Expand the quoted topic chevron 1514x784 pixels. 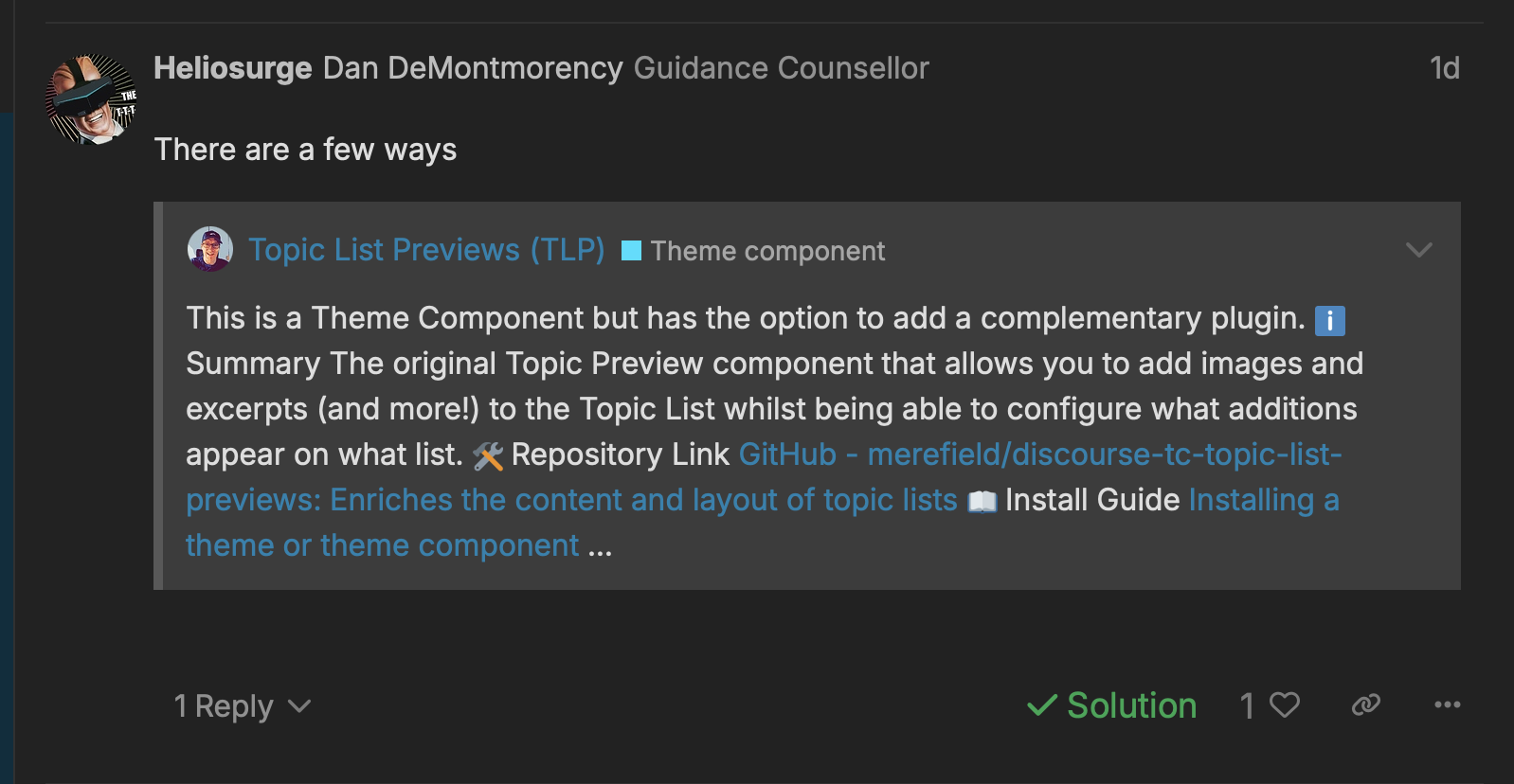[1418, 250]
